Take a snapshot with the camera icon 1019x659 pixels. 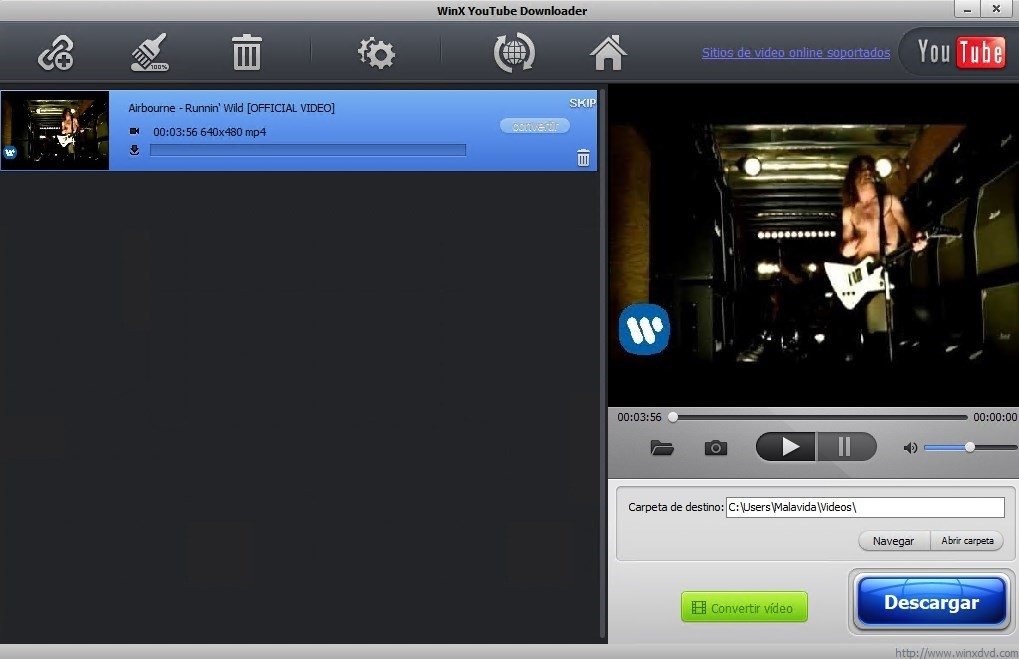click(716, 448)
